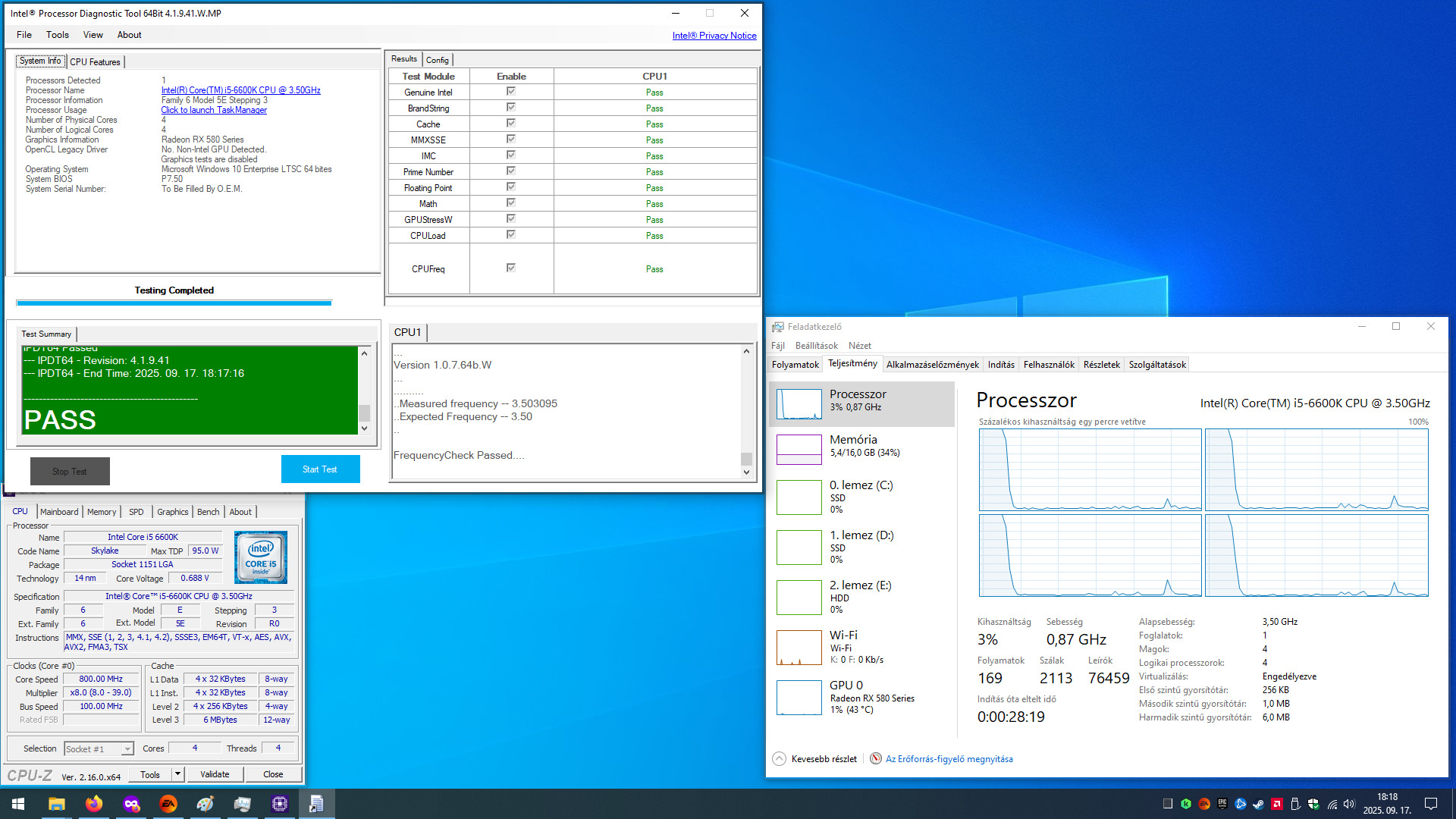The height and width of the screenshot is (819, 1456).
Task: Open the Epic Games tray icon
Action: 1222,804
